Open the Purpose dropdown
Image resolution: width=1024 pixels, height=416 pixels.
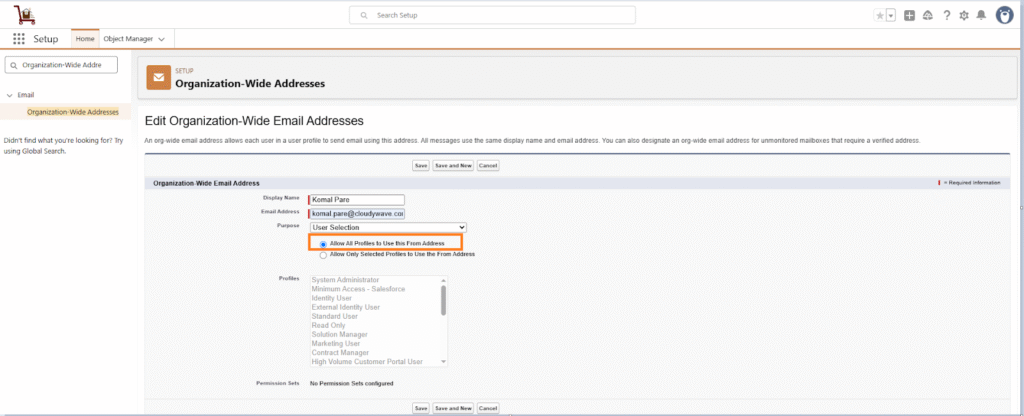pyautogui.click(x=388, y=227)
